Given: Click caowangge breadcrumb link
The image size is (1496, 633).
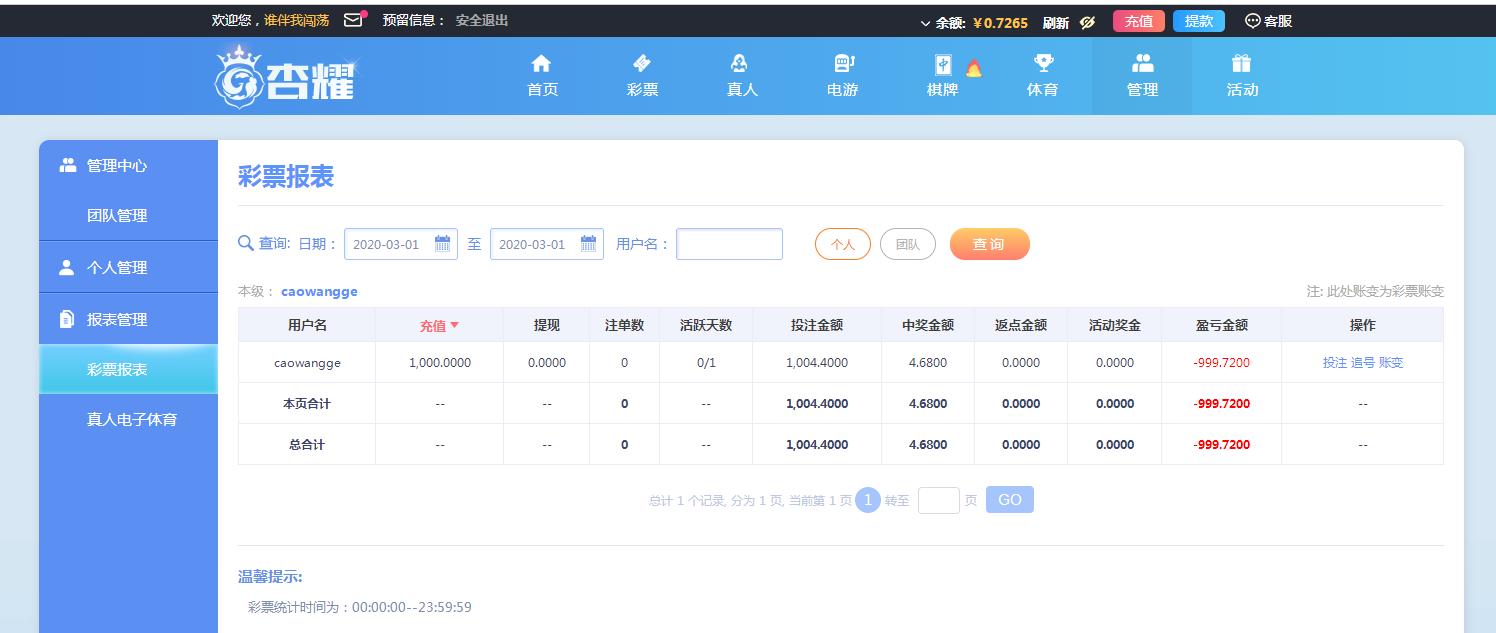Looking at the screenshot, I should point(319,292).
